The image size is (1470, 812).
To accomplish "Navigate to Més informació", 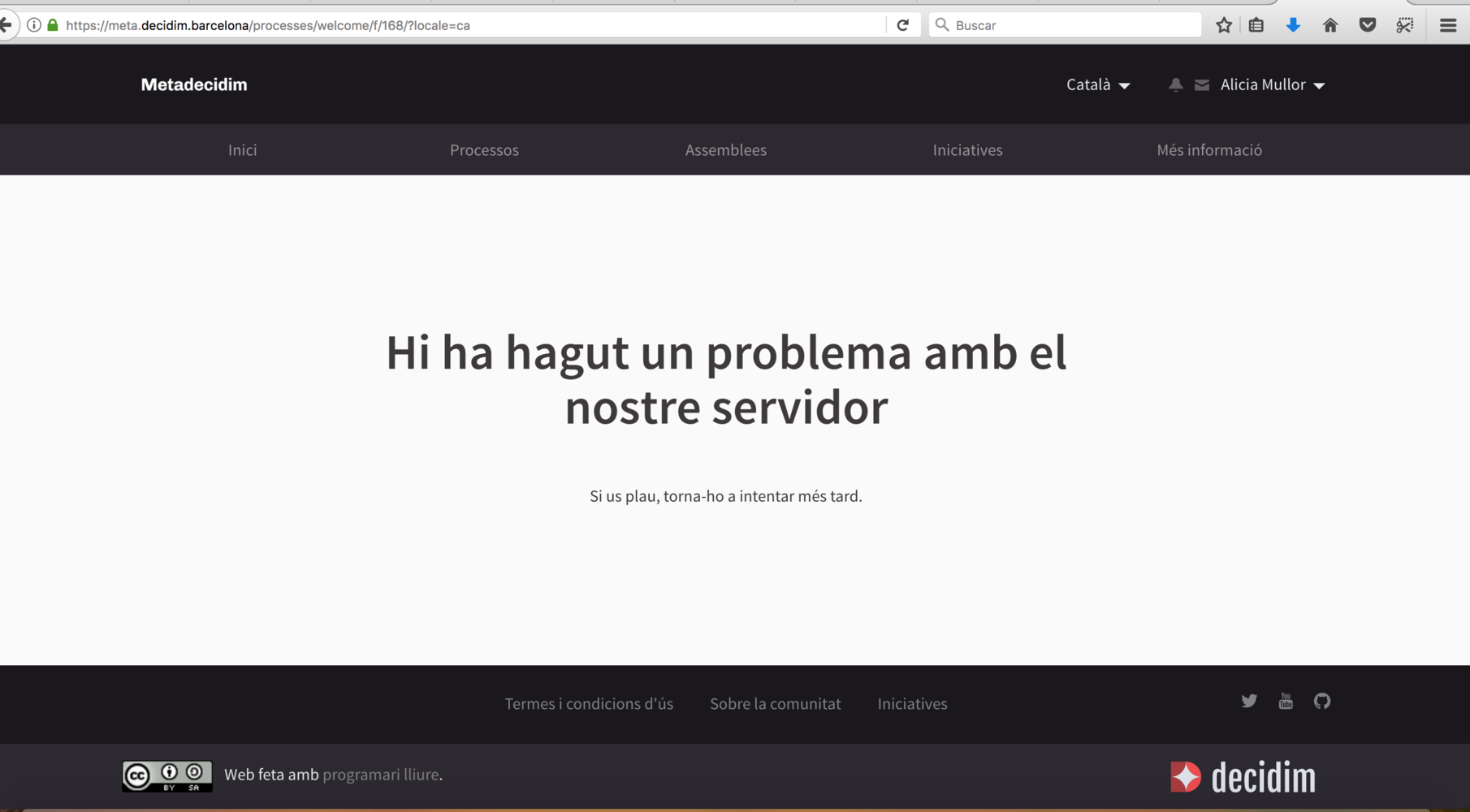I will pyautogui.click(x=1208, y=150).
